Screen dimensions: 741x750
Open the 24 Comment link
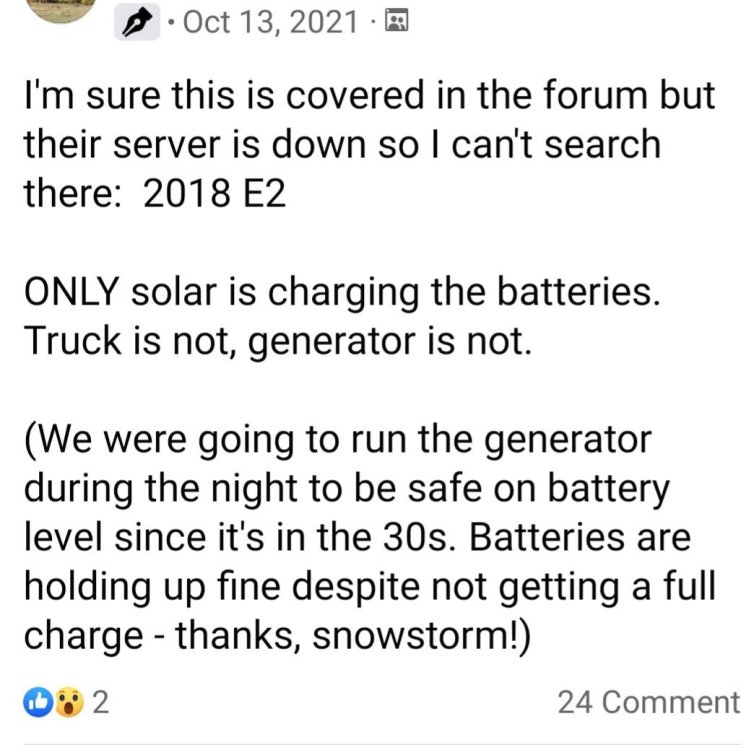click(x=647, y=703)
